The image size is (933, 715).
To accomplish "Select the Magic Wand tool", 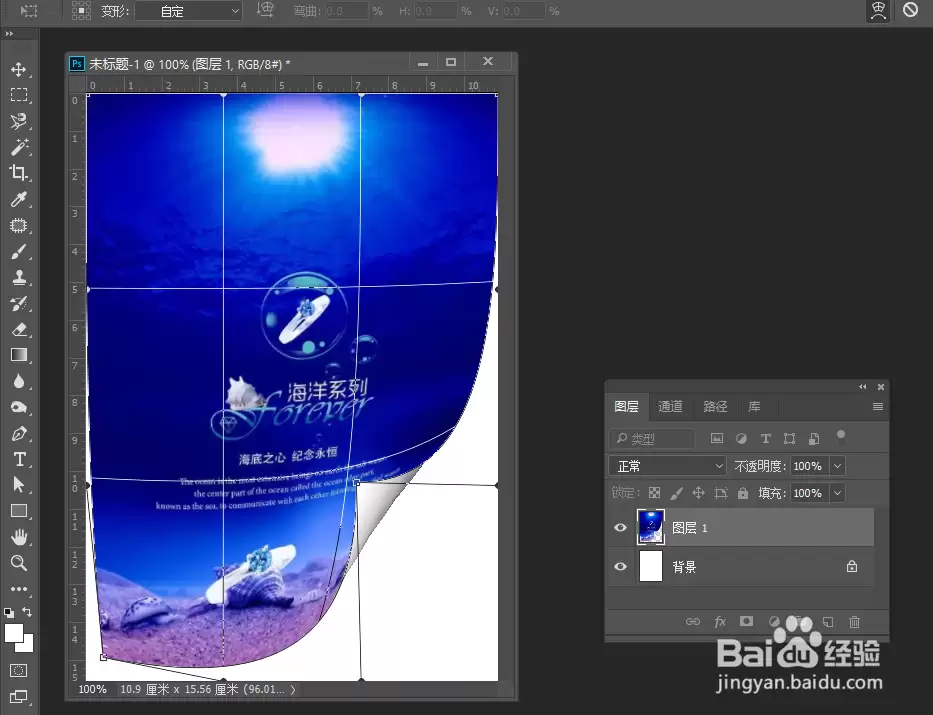I will [18, 146].
